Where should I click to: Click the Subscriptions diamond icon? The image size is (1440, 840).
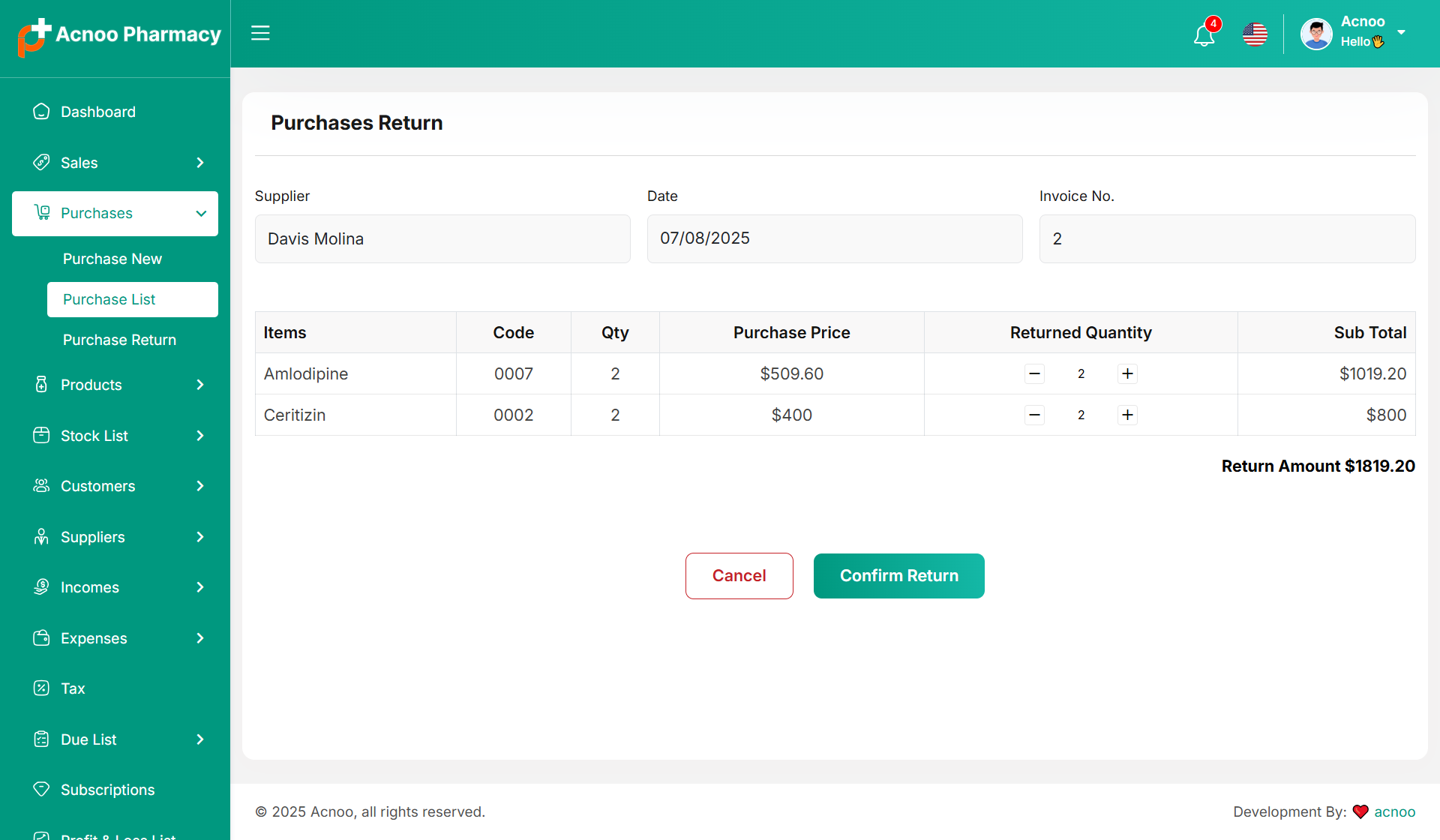(41, 789)
